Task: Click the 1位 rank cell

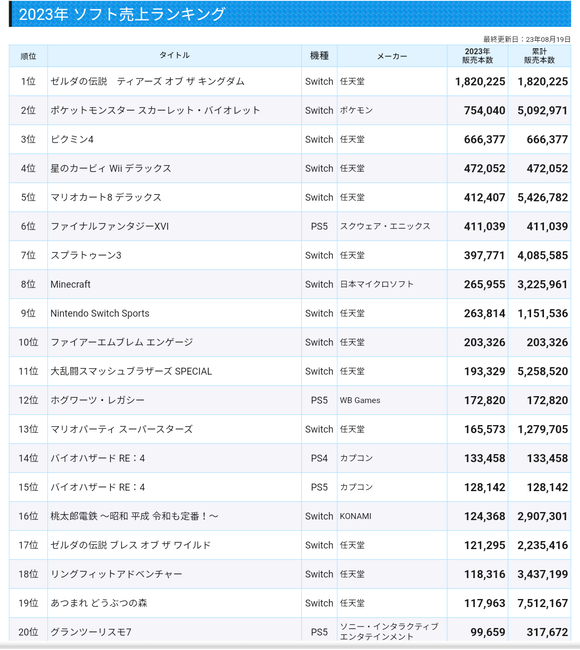Action: click(28, 81)
